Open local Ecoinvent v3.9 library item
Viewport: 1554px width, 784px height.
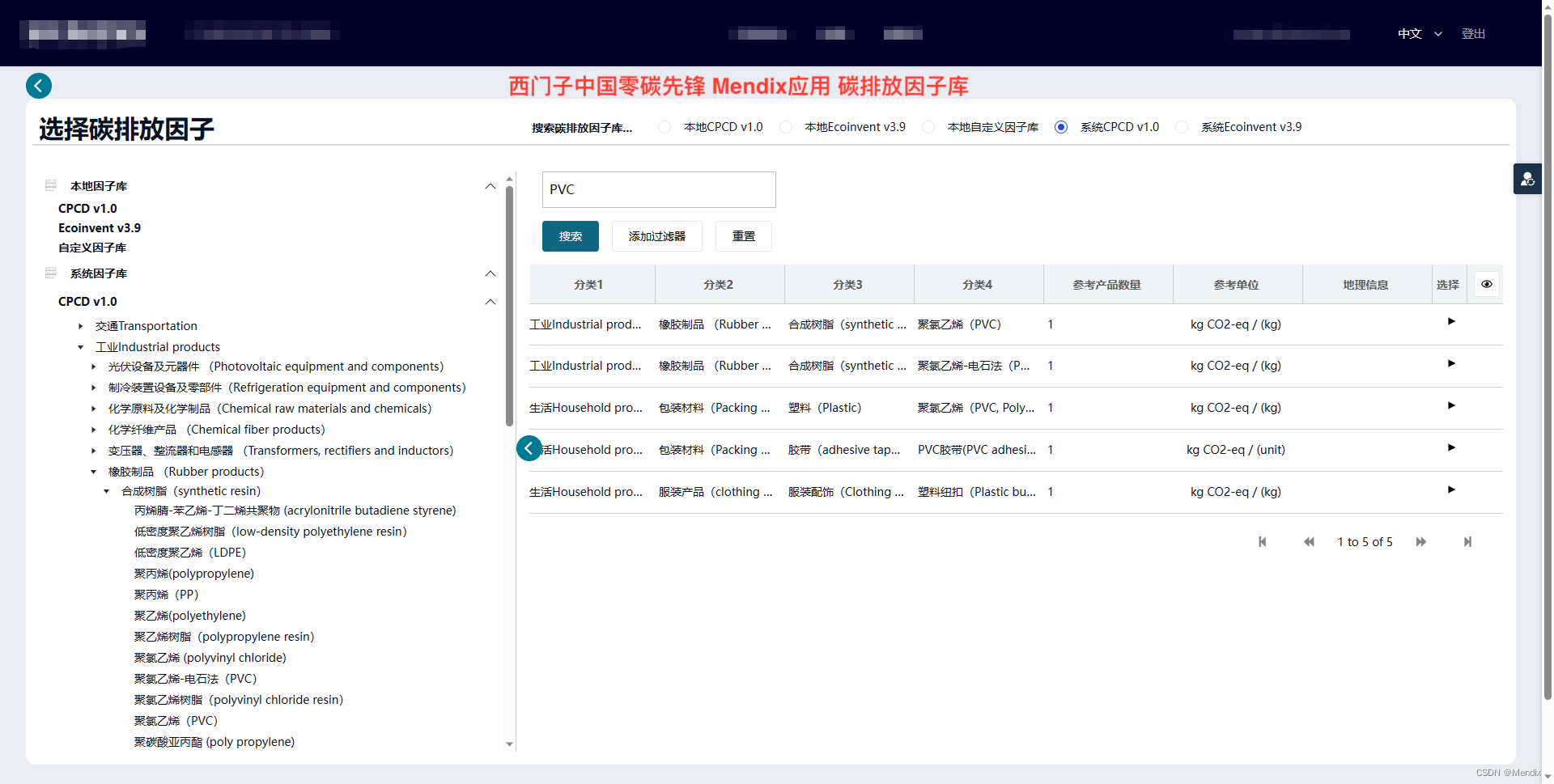click(x=100, y=228)
